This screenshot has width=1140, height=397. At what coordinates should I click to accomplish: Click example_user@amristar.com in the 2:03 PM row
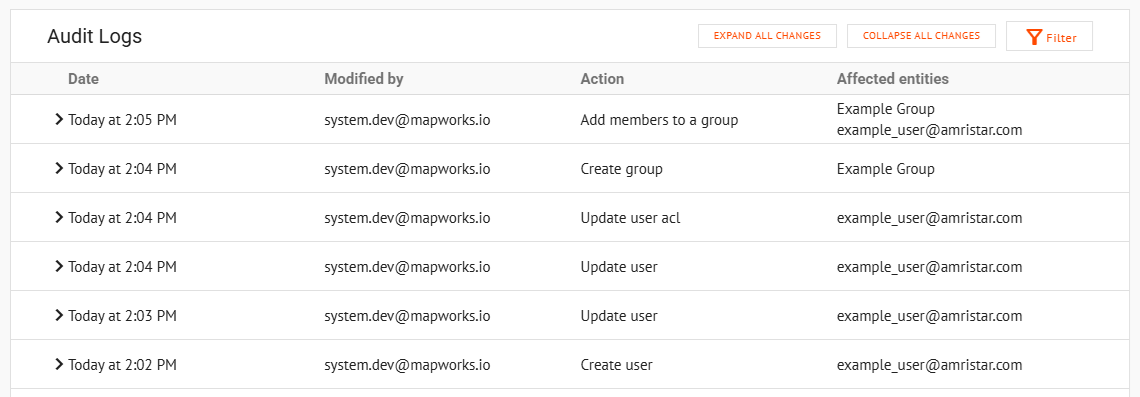tap(930, 316)
